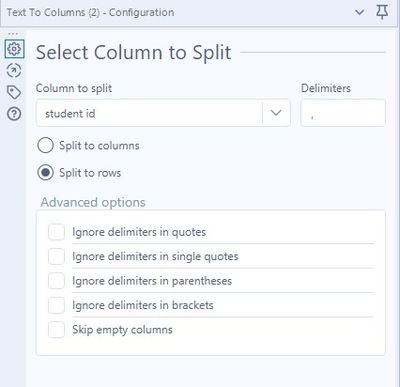This screenshot has width=400, height=387.
Task: Click the student id combo box
Action: point(163,113)
